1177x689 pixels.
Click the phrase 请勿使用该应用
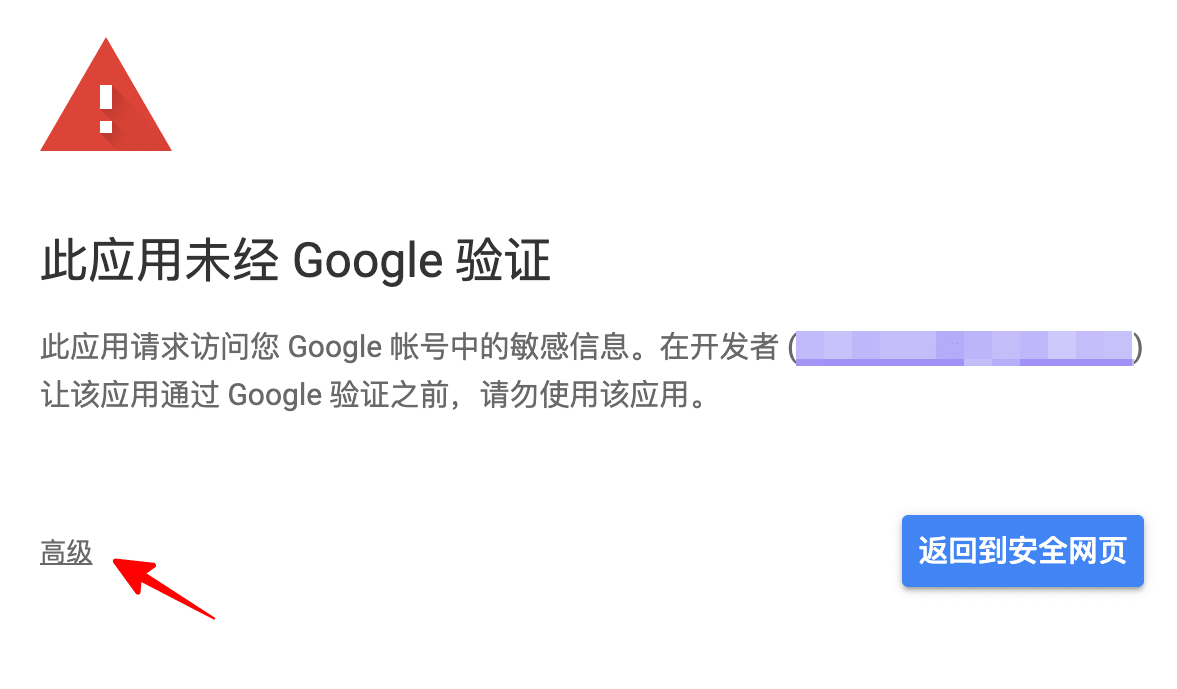tap(585, 394)
